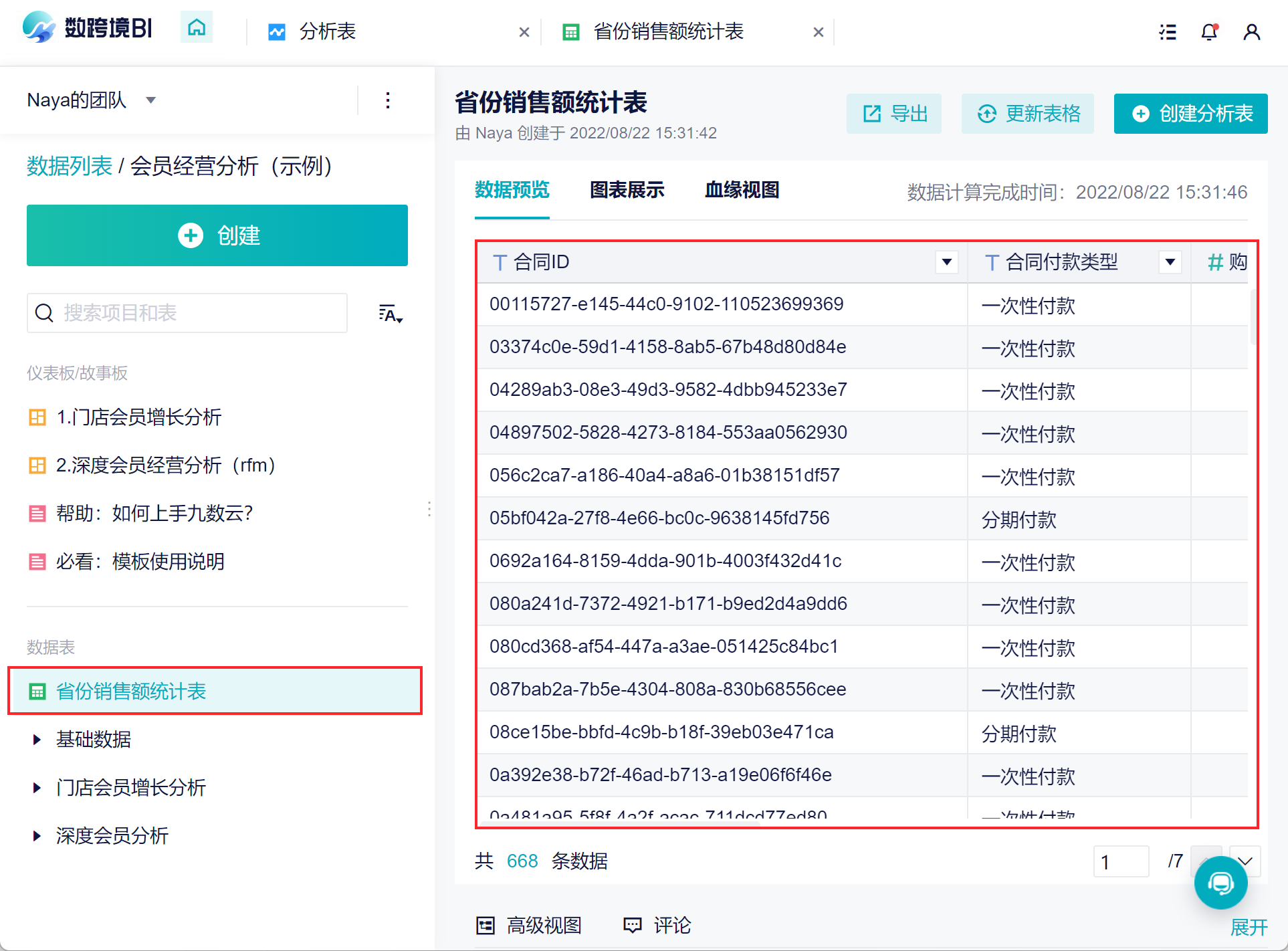1288x951 pixels.
Task: Open the customer support chat bubble
Action: tap(1220, 883)
